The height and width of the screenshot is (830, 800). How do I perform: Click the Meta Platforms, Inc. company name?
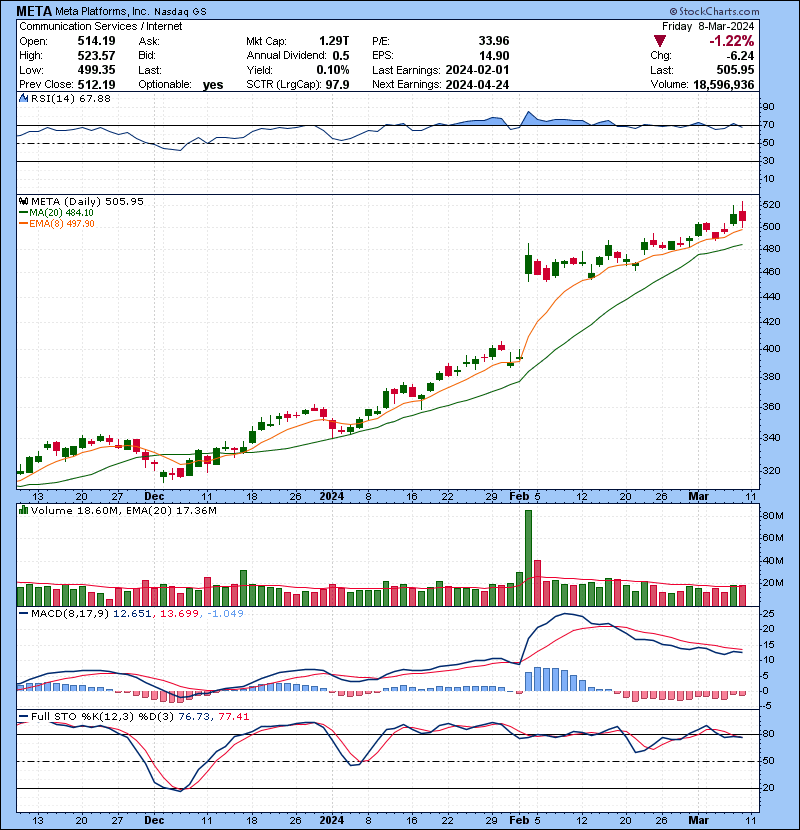point(102,11)
